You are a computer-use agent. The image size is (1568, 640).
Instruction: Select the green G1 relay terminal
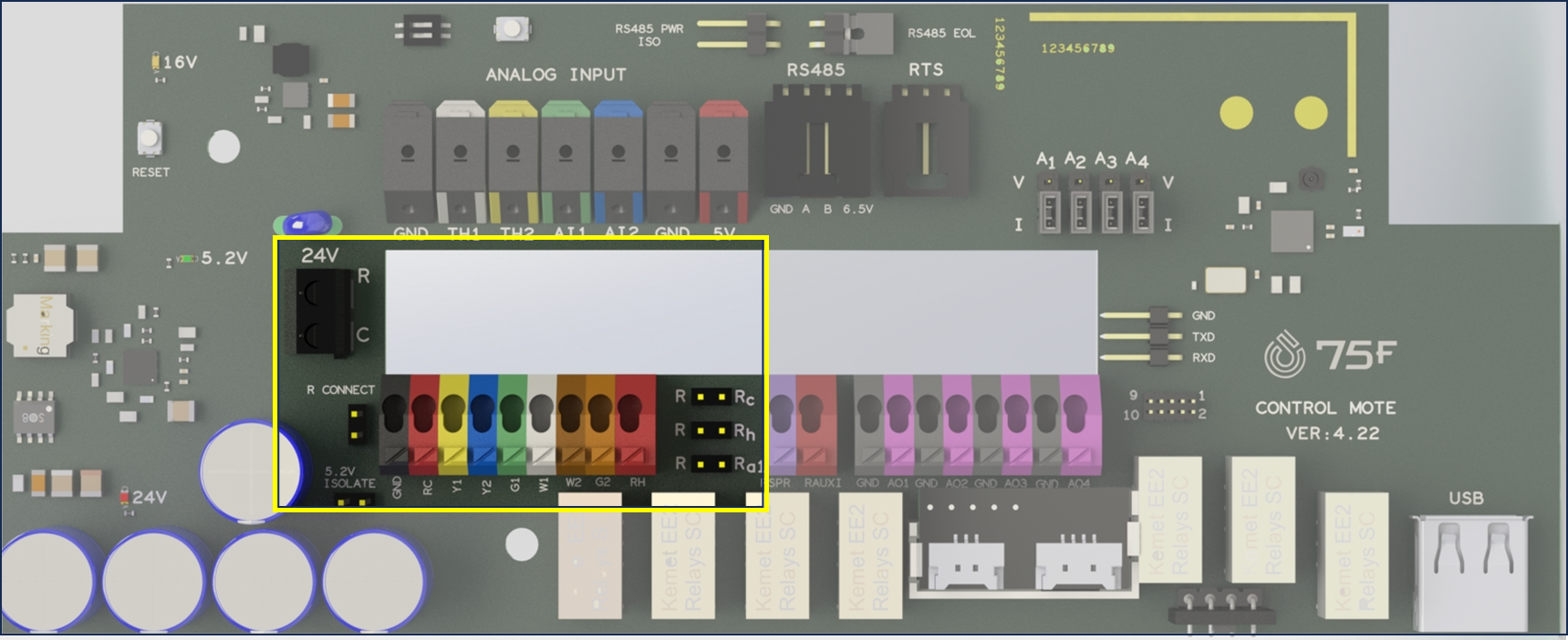pyautogui.click(x=512, y=424)
